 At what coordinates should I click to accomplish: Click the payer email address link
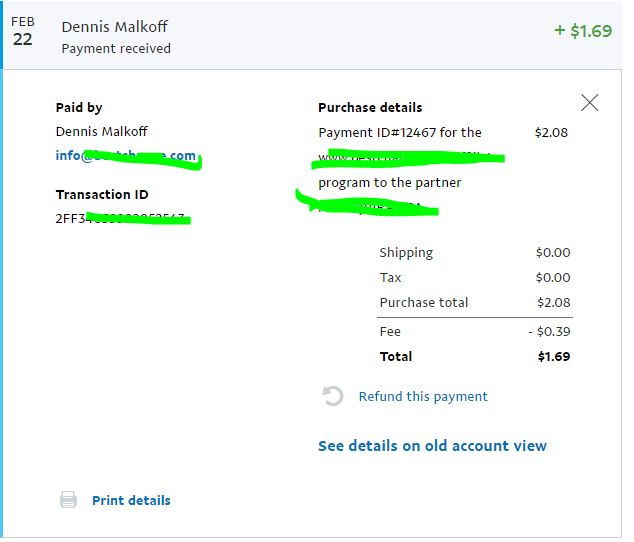(x=126, y=156)
